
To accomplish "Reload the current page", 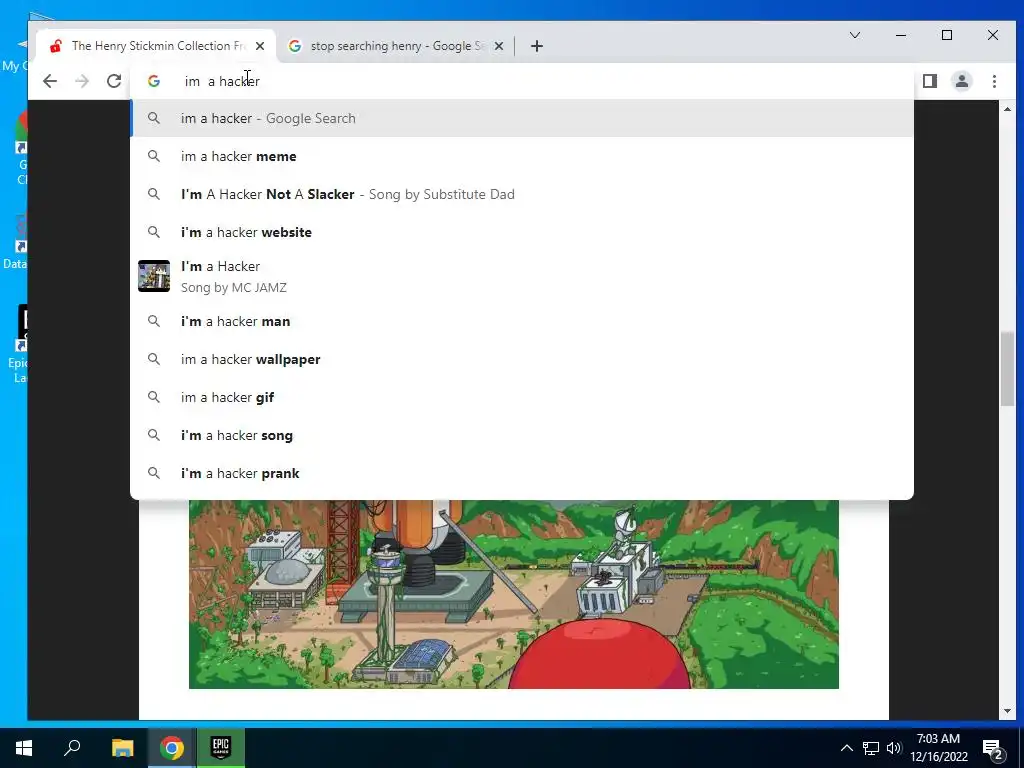I will [x=114, y=81].
